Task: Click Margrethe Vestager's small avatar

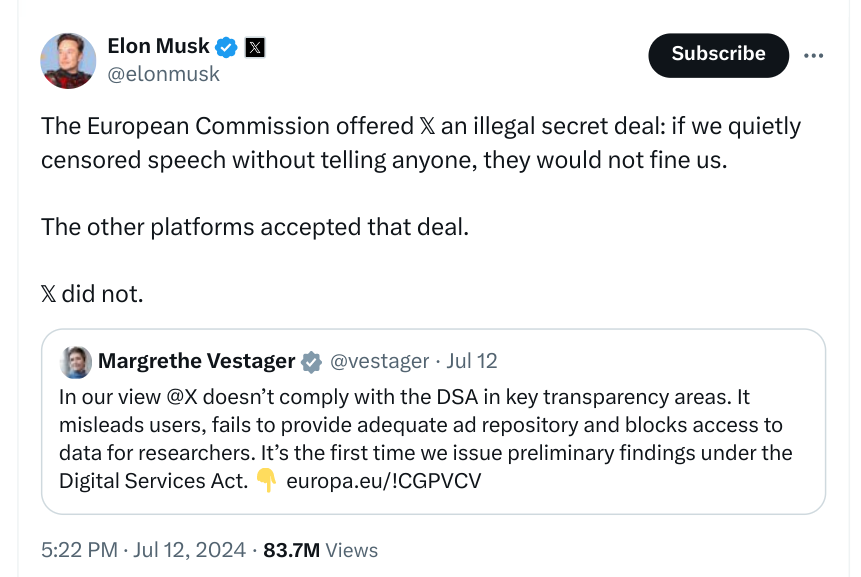Action: click(x=76, y=361)
